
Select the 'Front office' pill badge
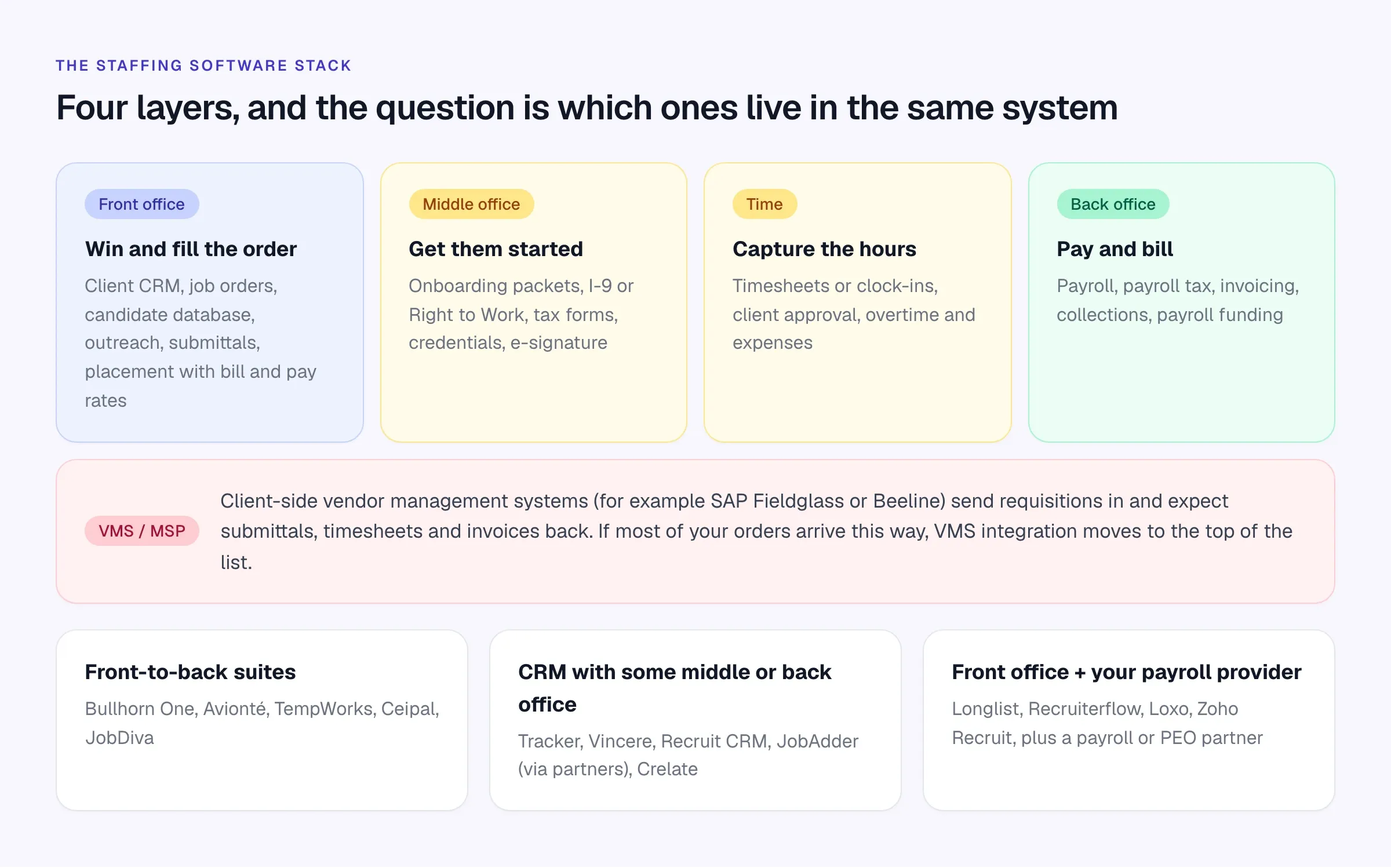pos(141,204)
